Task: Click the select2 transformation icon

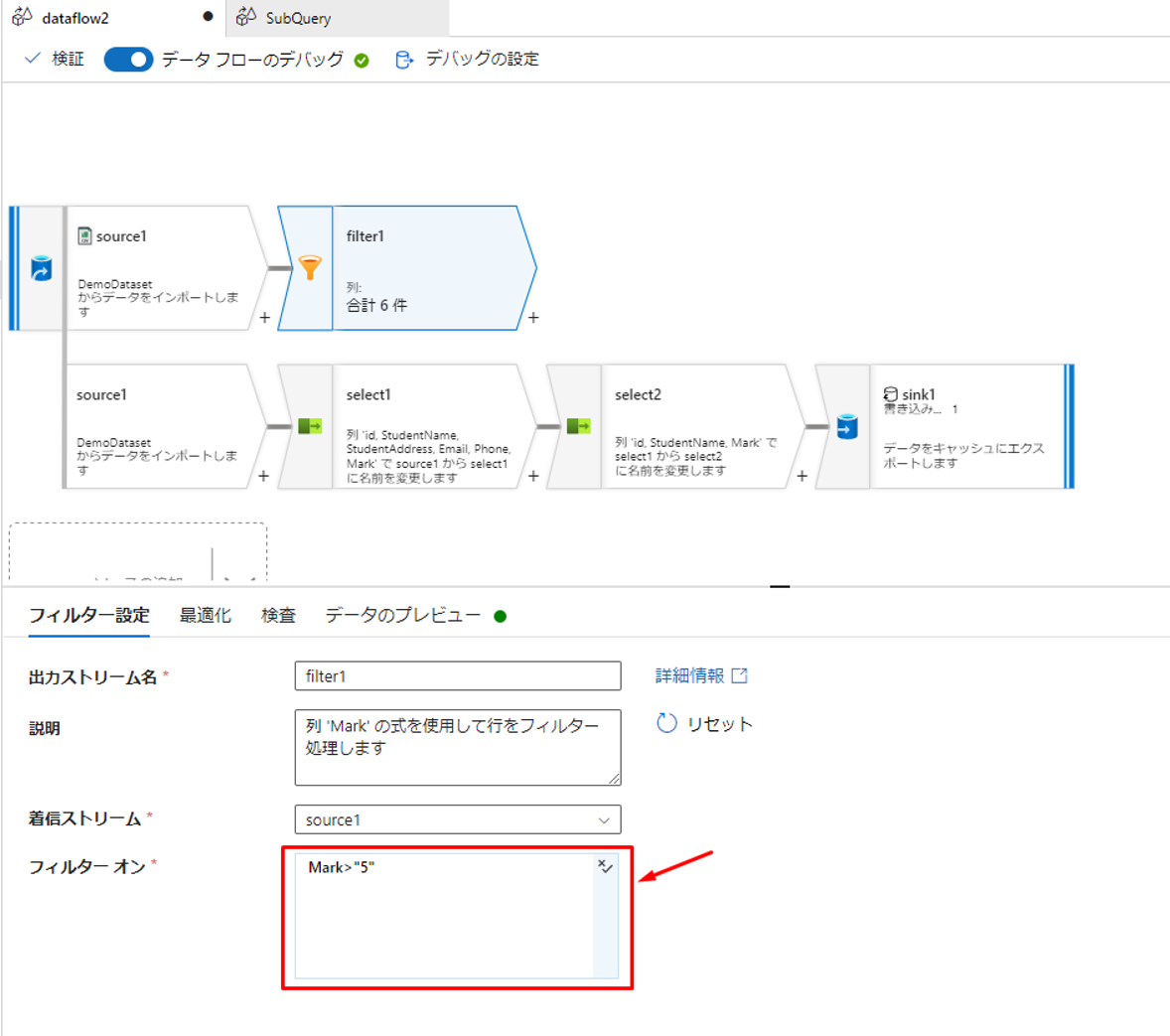Action: coord(578,426)
